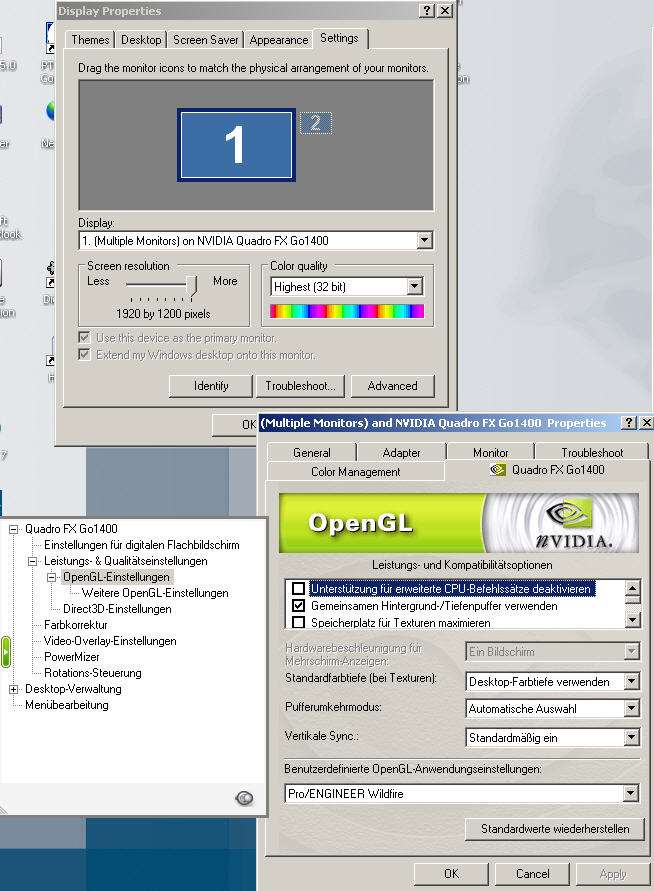654x891 pixels.
Task: Click down arrow of options list scrollbar
Action: point(632,620)
